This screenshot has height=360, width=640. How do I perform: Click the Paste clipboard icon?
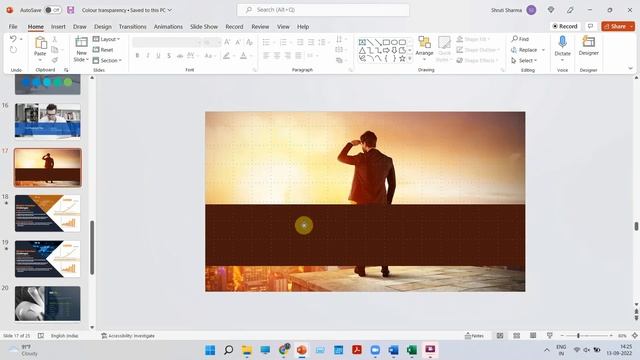pyautogui.click(x=40, y=42)
